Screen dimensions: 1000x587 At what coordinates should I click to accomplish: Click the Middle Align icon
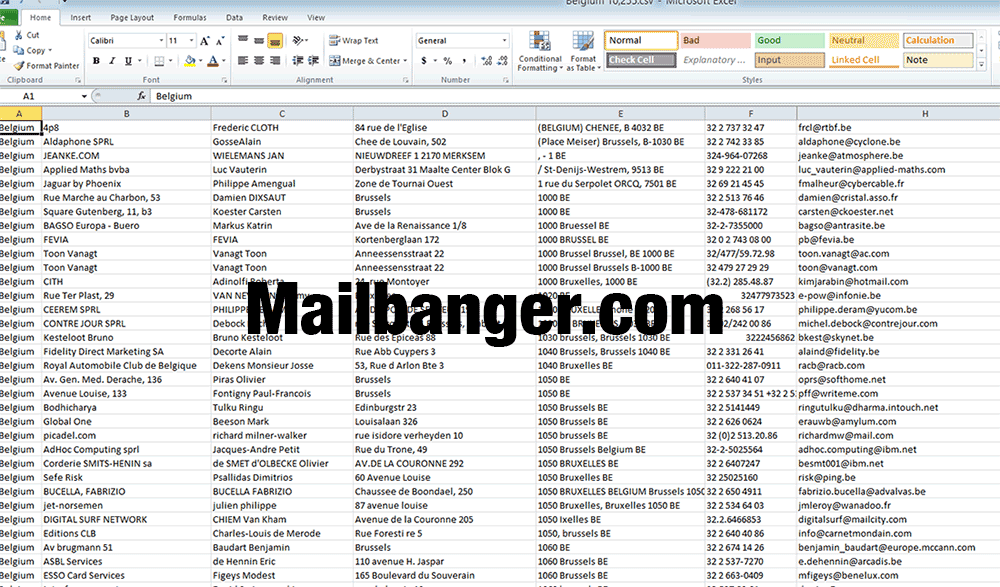pyautogui.click(x=259, y=40)
